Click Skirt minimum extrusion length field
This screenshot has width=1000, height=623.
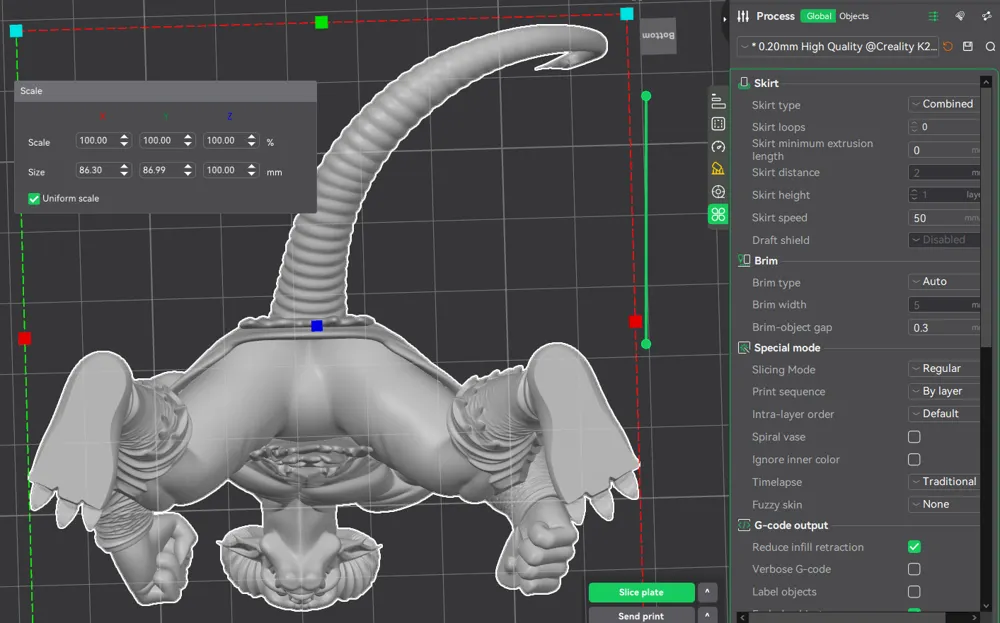coord(944,150)
